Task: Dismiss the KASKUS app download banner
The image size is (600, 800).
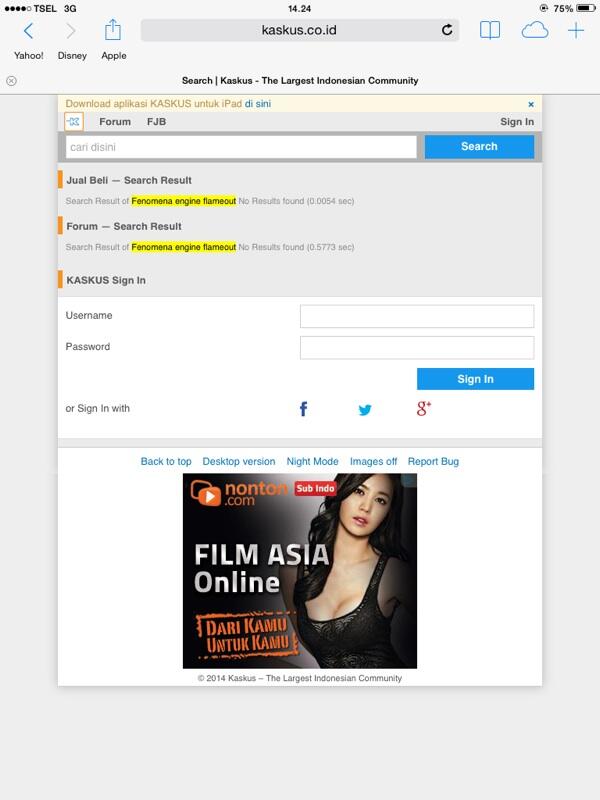Action: coord(531,104)
